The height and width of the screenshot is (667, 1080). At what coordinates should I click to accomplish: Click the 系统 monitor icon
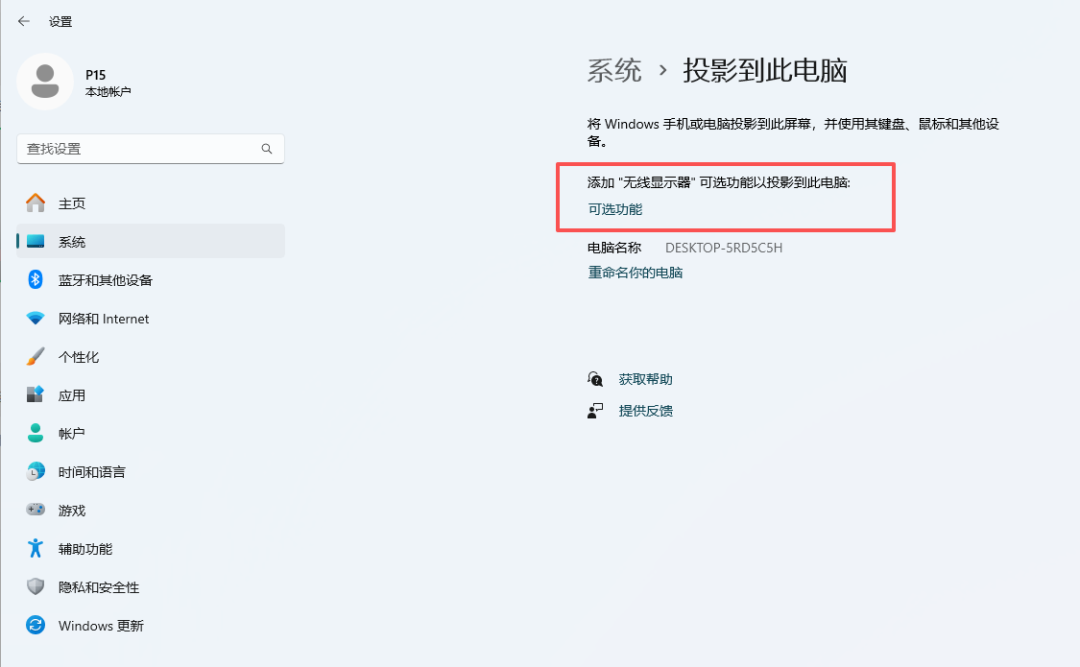coord(35,241)
